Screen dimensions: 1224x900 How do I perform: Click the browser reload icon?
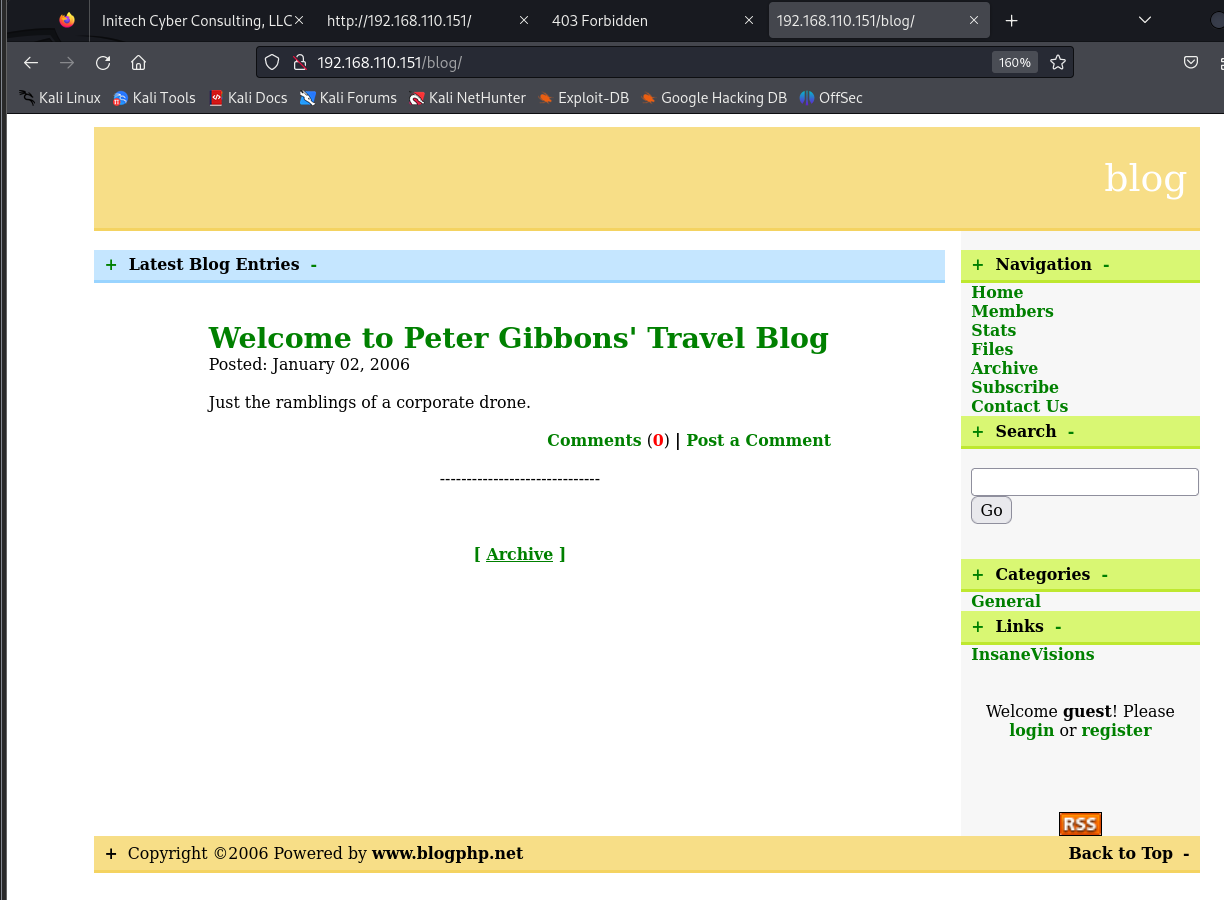click(103, 62)
